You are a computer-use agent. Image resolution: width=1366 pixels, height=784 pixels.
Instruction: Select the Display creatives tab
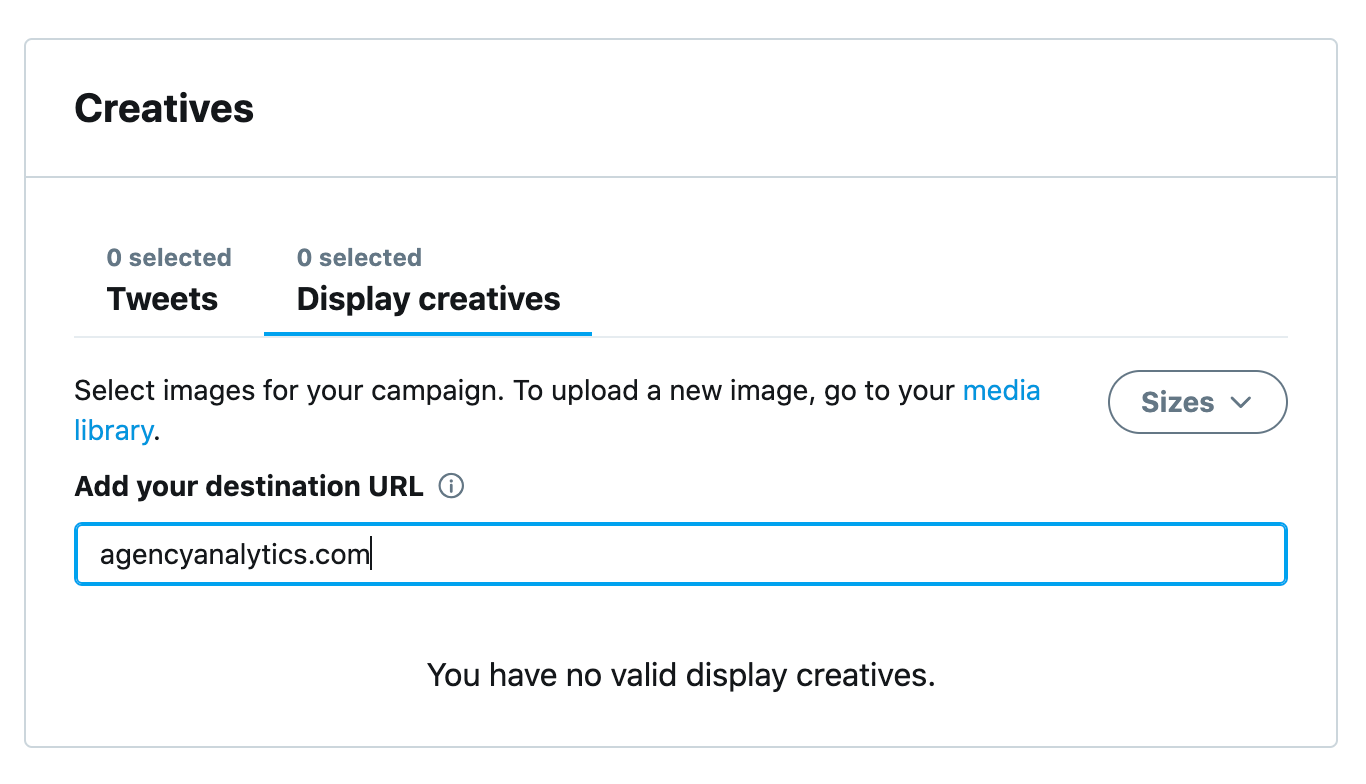[428, 299]
